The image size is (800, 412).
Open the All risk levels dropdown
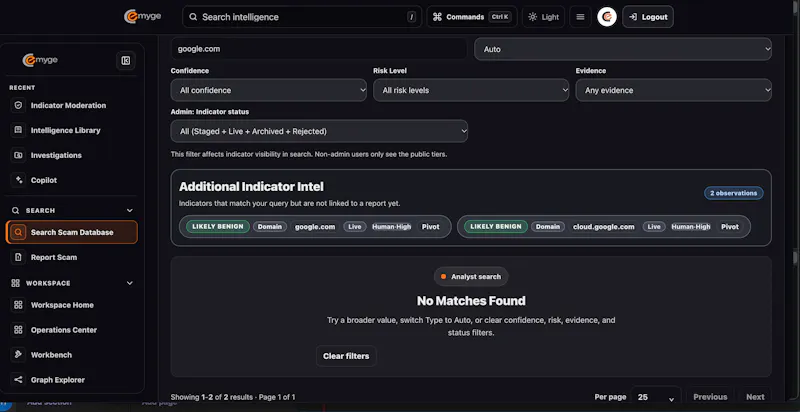pos(471,90)
